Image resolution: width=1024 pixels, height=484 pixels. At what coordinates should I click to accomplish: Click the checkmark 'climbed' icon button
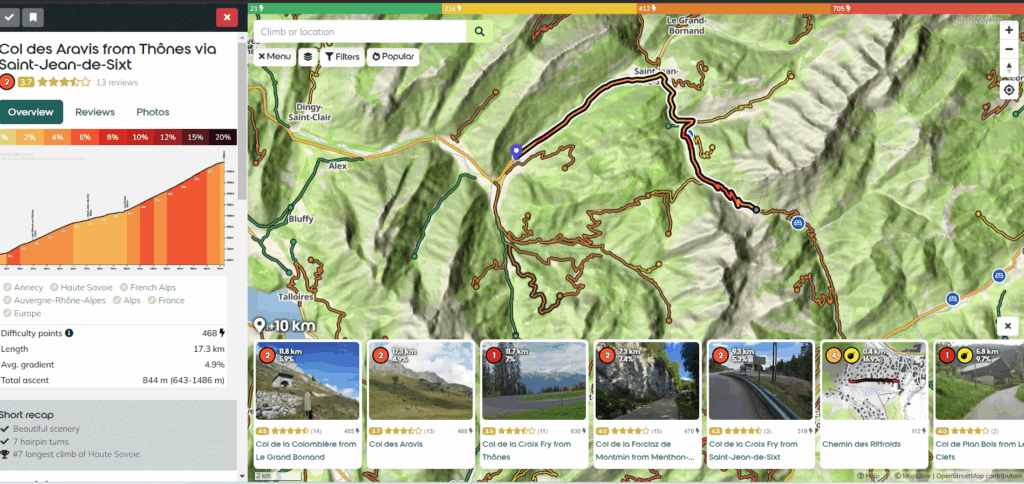coord(10,17)
